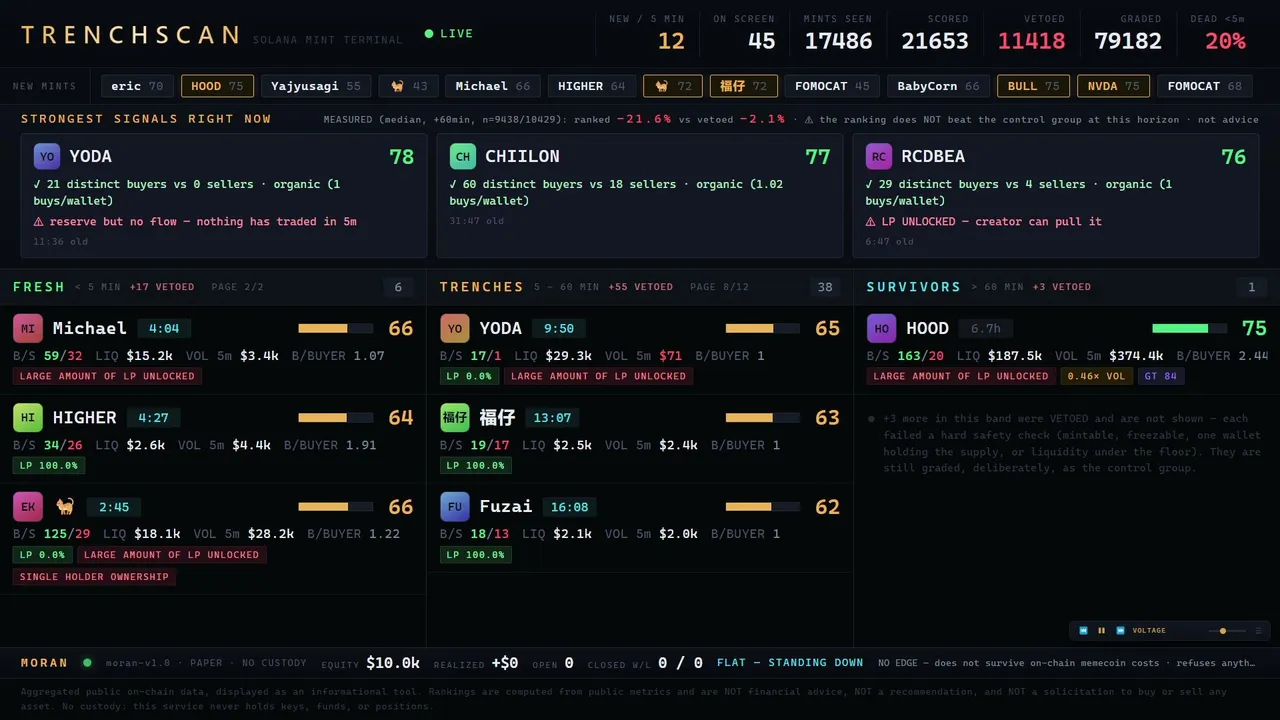
Task: Click the FRESH column header
Action: point(39,287)
